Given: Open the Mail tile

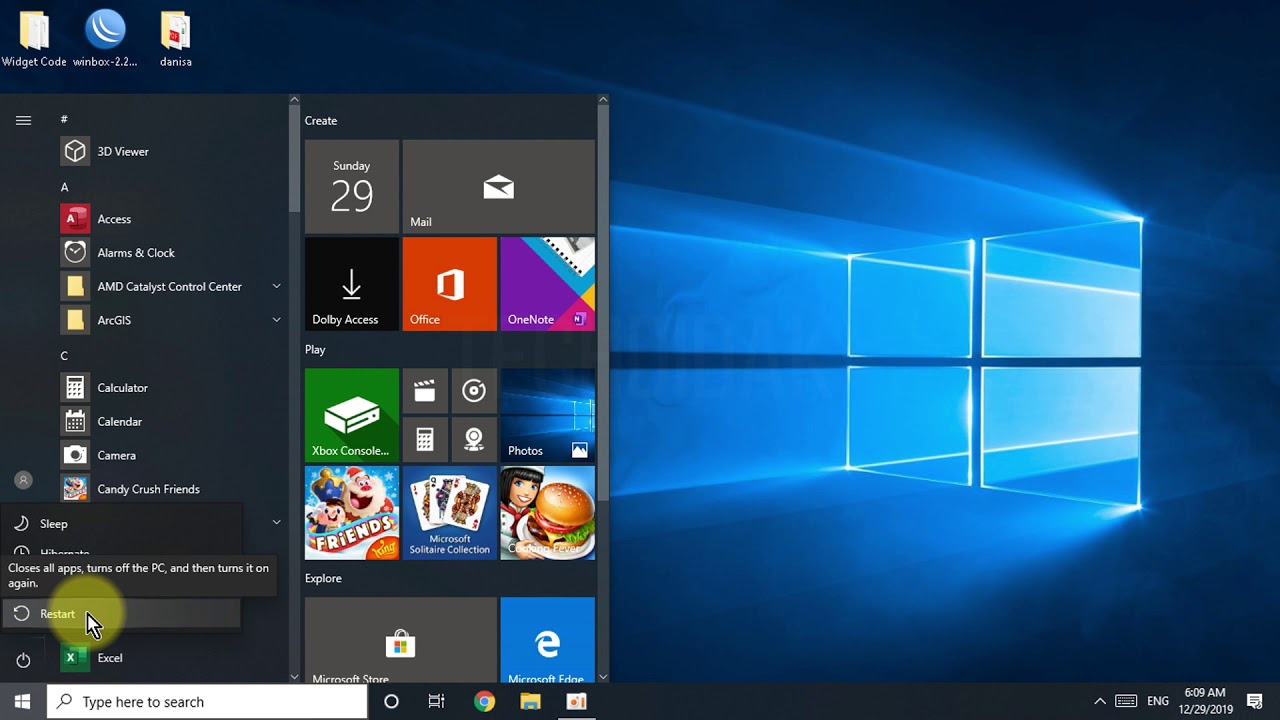Looking at the screenshot, I should 498,187.
